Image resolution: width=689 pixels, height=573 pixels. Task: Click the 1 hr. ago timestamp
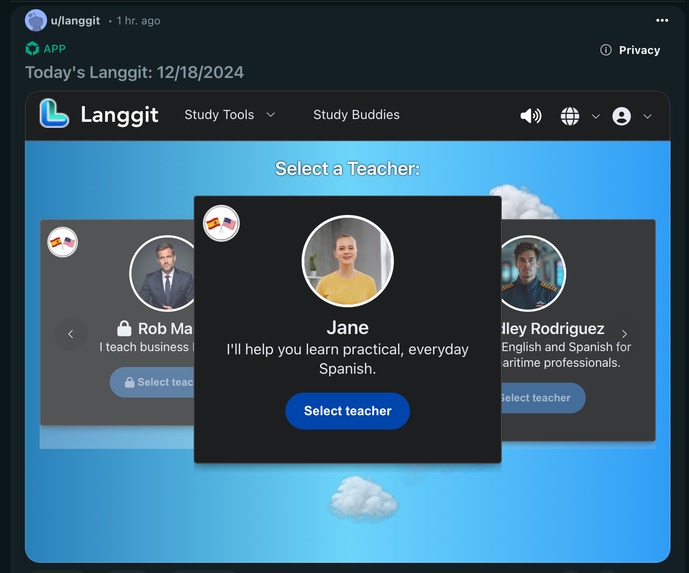[138, 21]
